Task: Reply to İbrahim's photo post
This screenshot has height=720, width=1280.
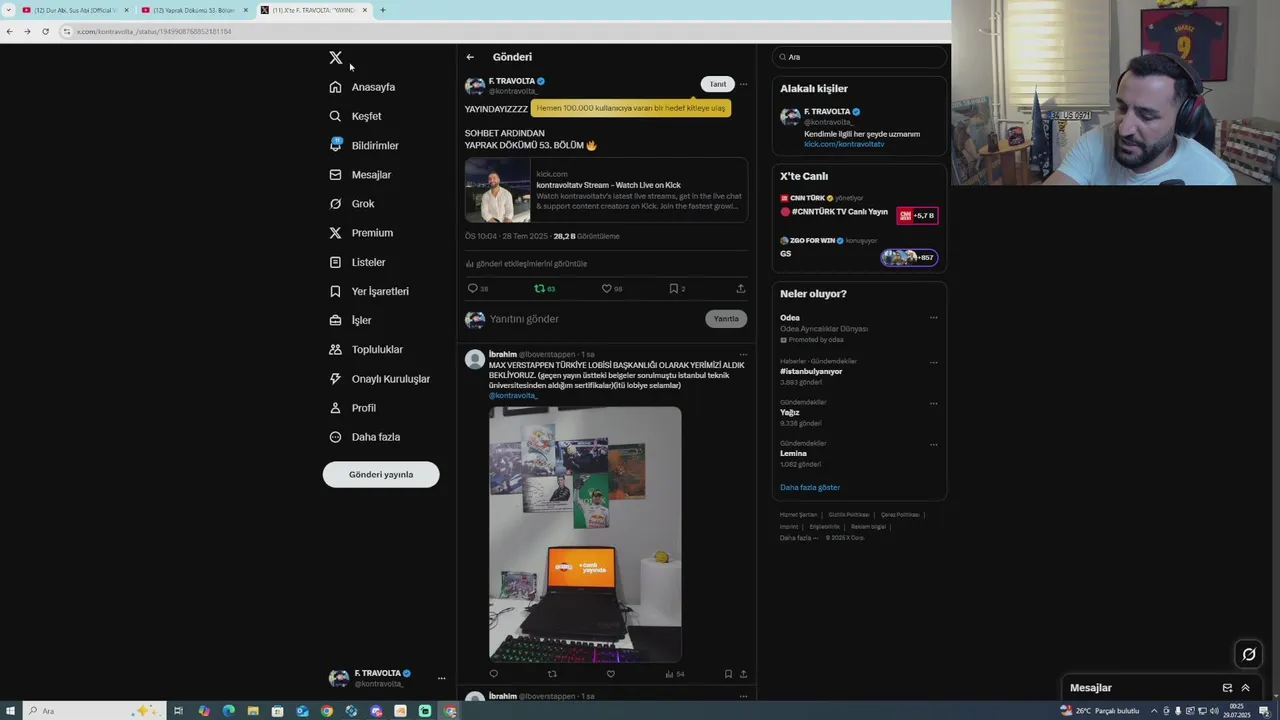Action: coord(493,674)
